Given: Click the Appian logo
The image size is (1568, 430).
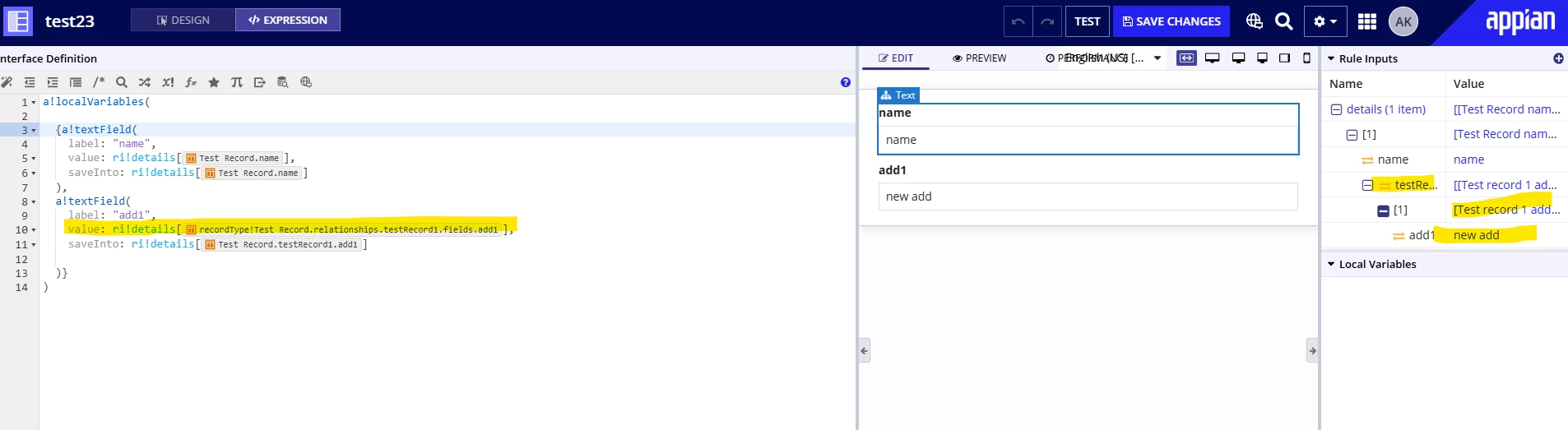Looking at the screenshot, I should pos(1520,21).
